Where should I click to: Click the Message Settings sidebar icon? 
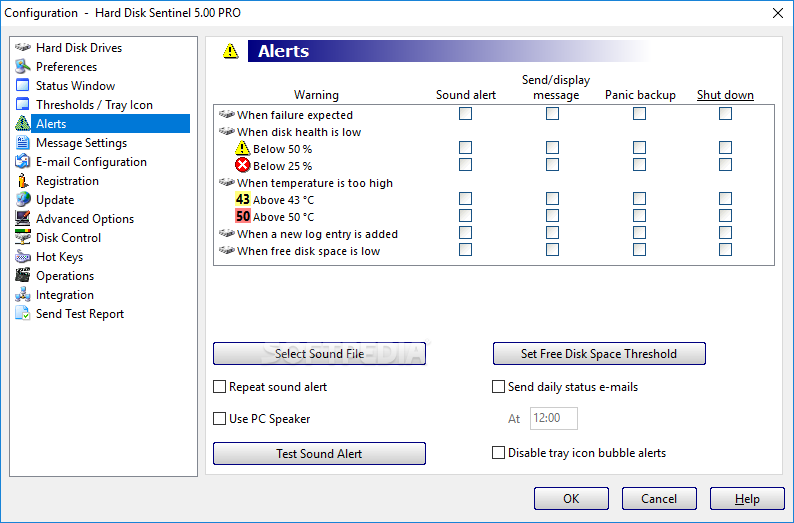(x=23, y=142)
